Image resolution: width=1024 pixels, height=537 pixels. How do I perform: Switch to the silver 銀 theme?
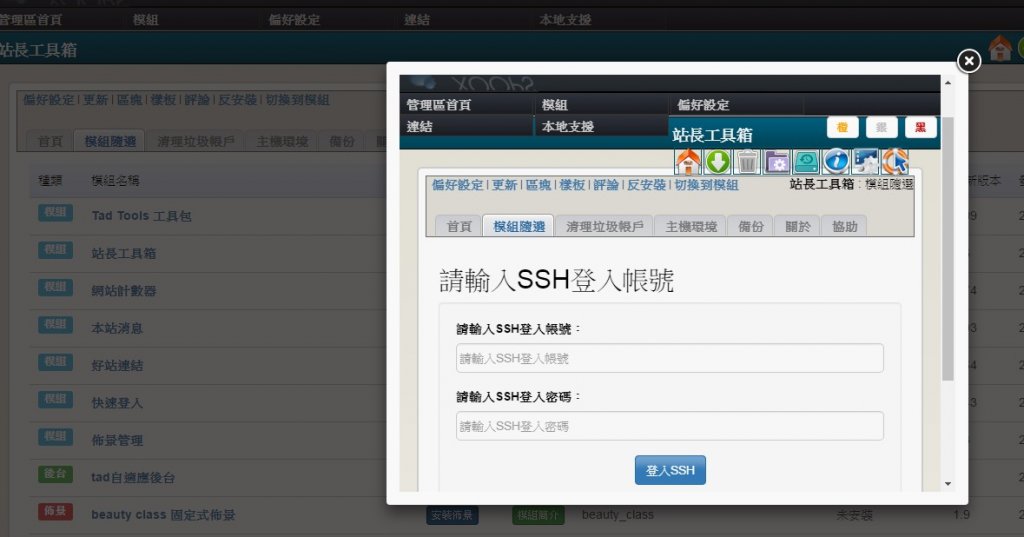click(881, 128)
